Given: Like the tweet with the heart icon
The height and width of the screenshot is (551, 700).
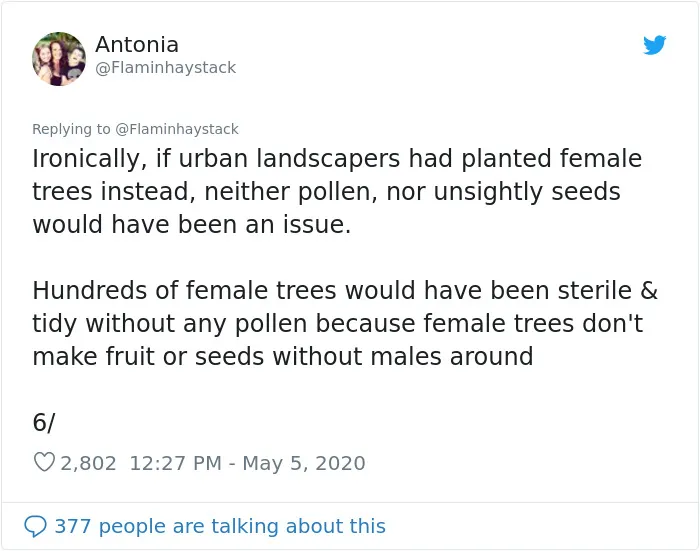Looking at the screenshot, I should (x=44, y=462).
